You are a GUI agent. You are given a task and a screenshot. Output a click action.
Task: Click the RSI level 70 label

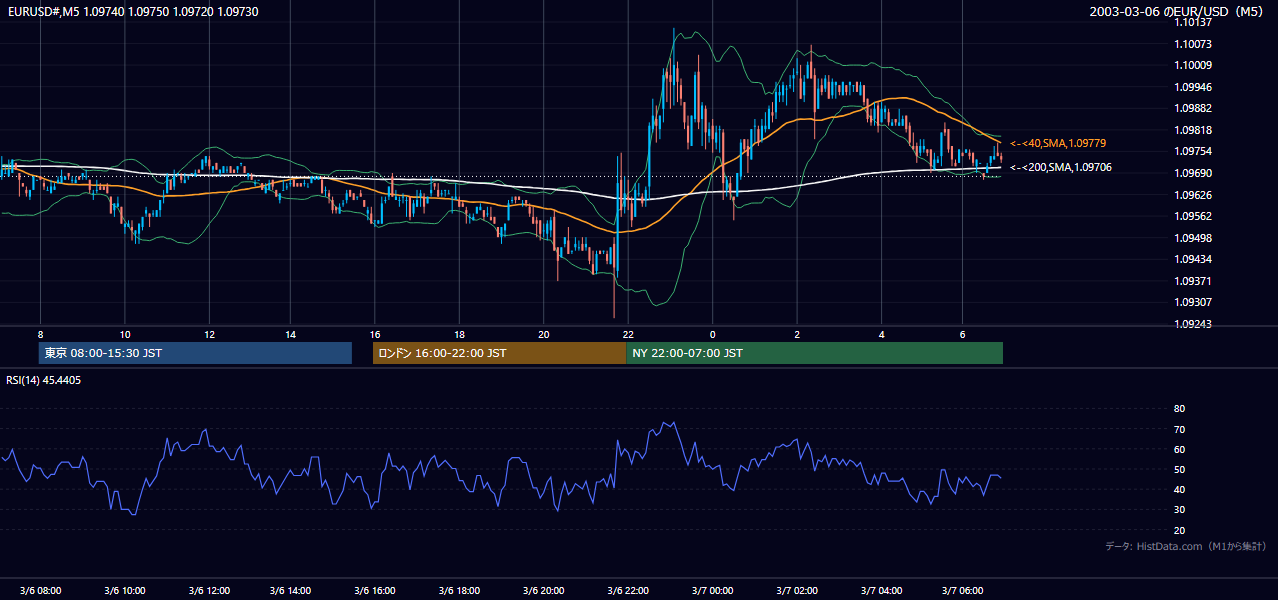(1179, 429)
